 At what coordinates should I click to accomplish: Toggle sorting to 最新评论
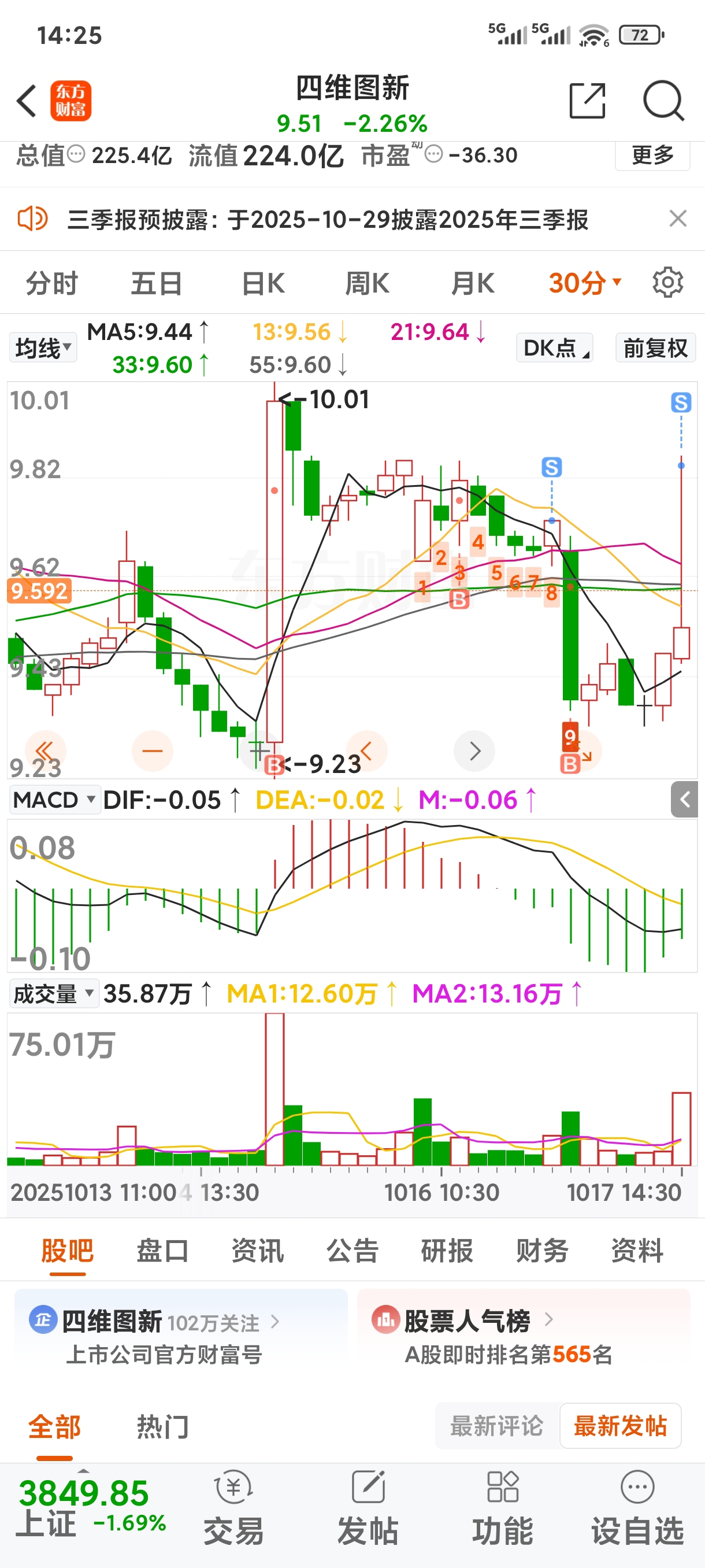point(496,1426)
